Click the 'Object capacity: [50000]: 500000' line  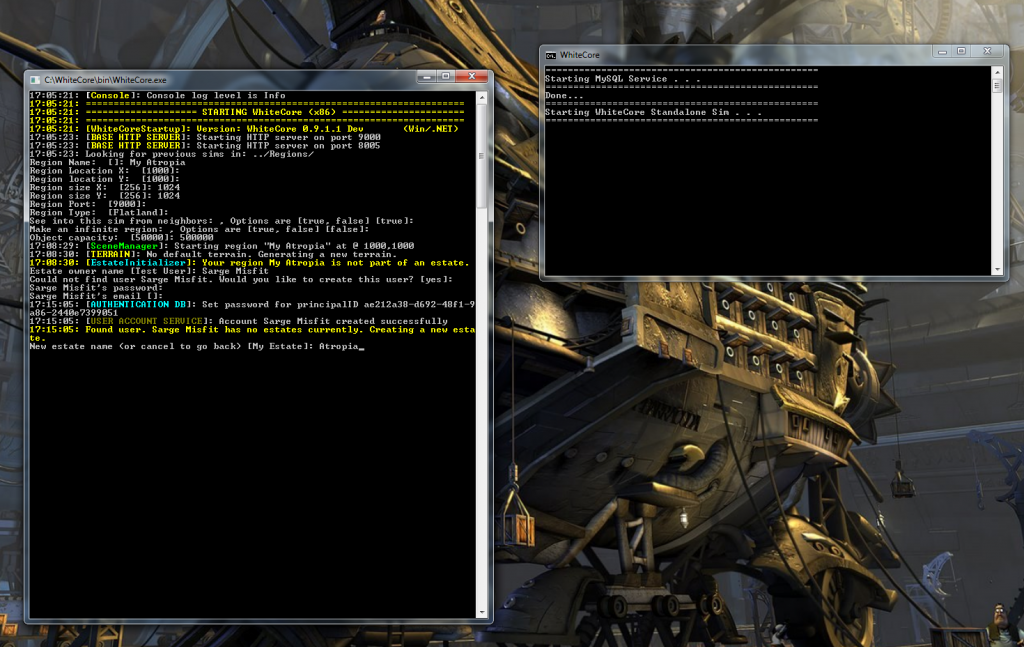(121, 238)
